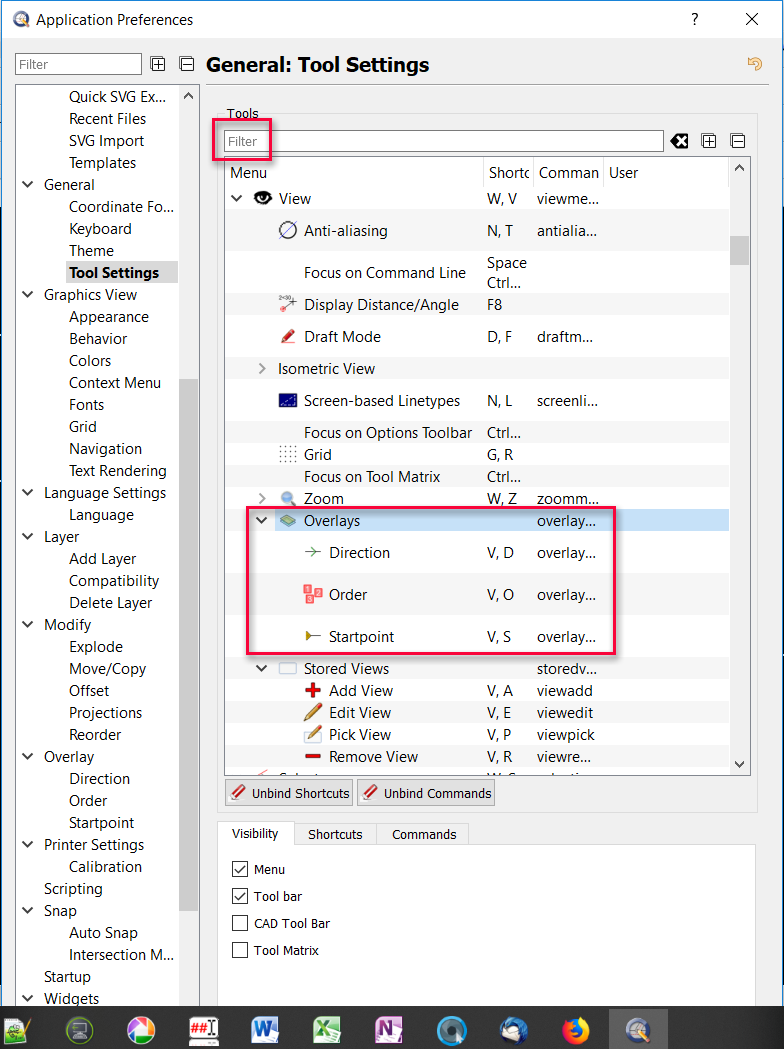The height and width of the screenshot is (1049, 784).
Task: Click the Unbind Shortcuts button
Action: [289, 793]
